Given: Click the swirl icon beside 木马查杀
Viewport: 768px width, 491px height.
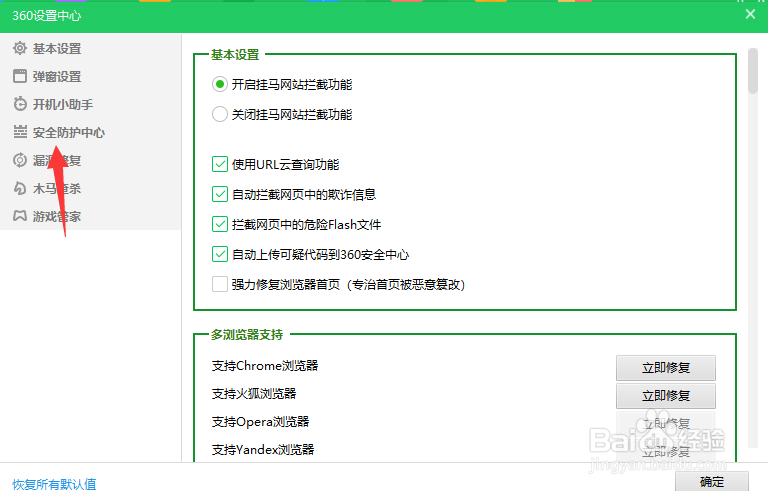Looking at the screenshot, I should 20,188.
